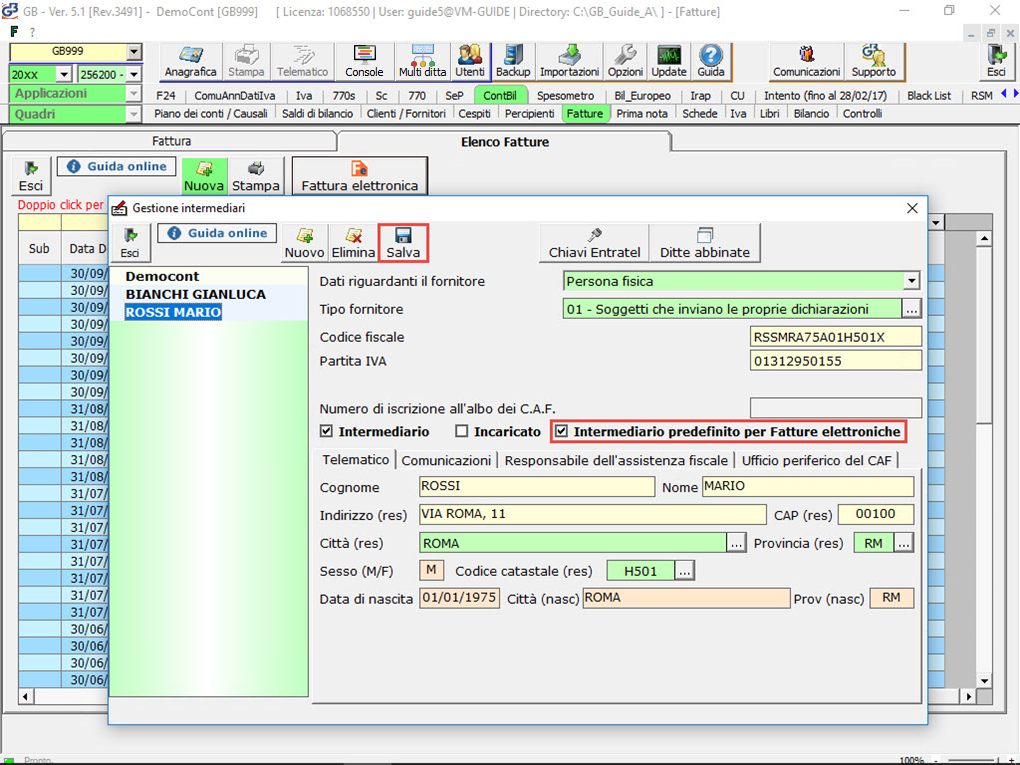Launch the Backup tool
The height and width of the screenshot is (765, 1020).
click(513, 62)
